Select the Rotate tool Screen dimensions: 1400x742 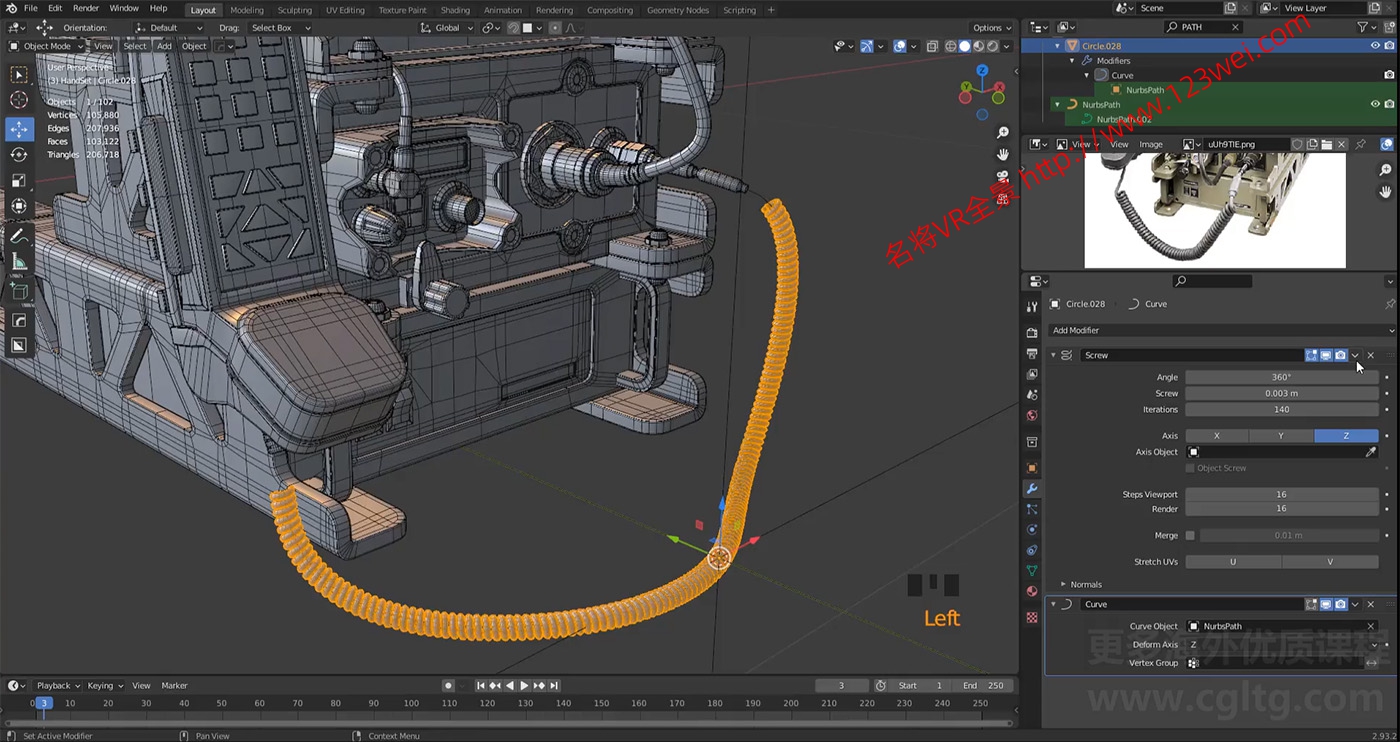click(x=18, y=154)
